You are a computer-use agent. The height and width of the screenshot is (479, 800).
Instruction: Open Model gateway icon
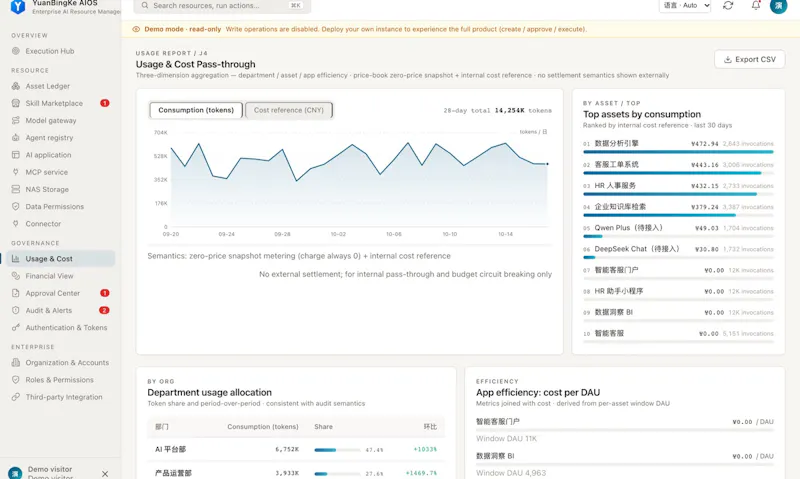coord(16,120)
